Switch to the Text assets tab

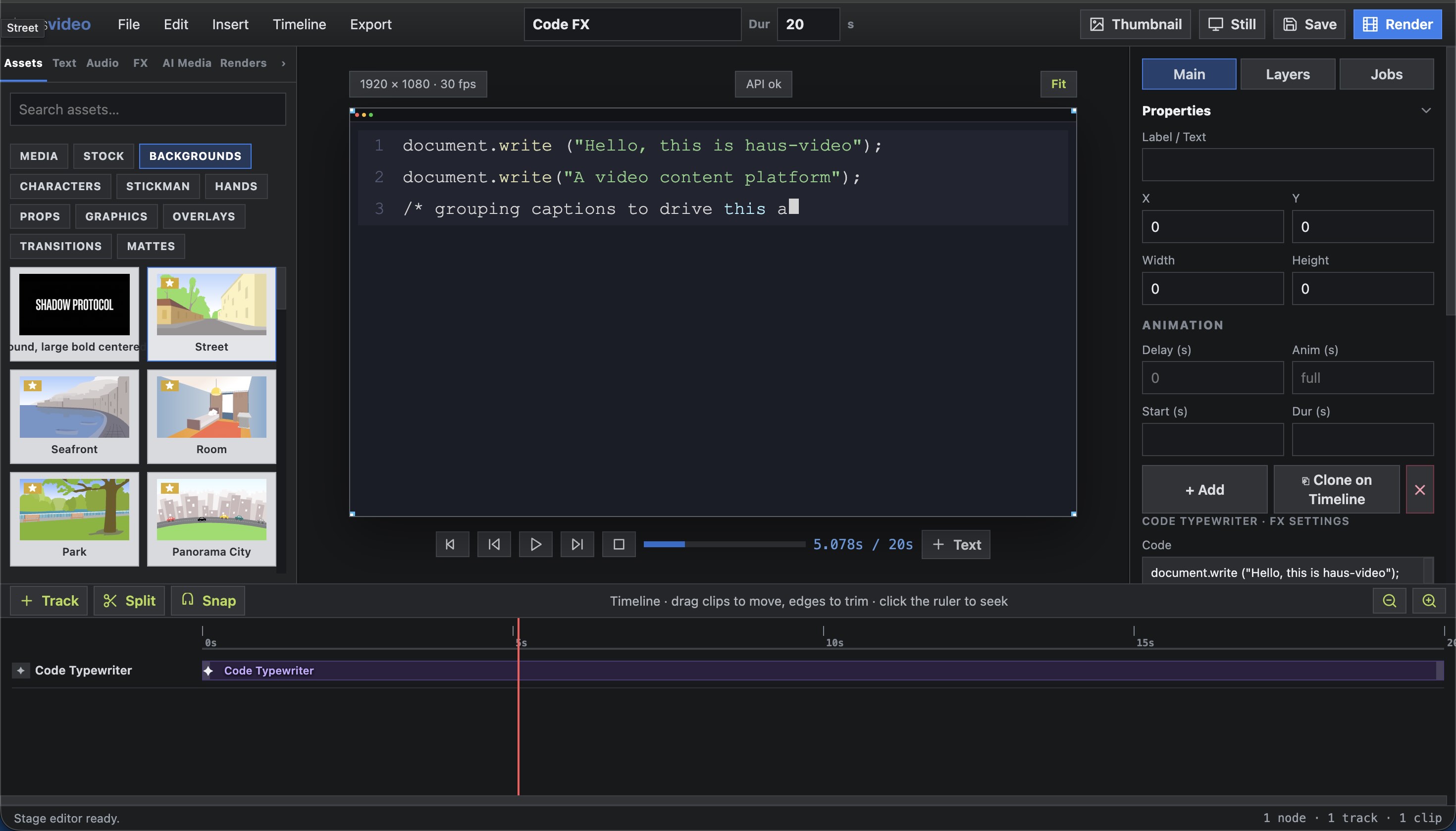coord(64,63)
